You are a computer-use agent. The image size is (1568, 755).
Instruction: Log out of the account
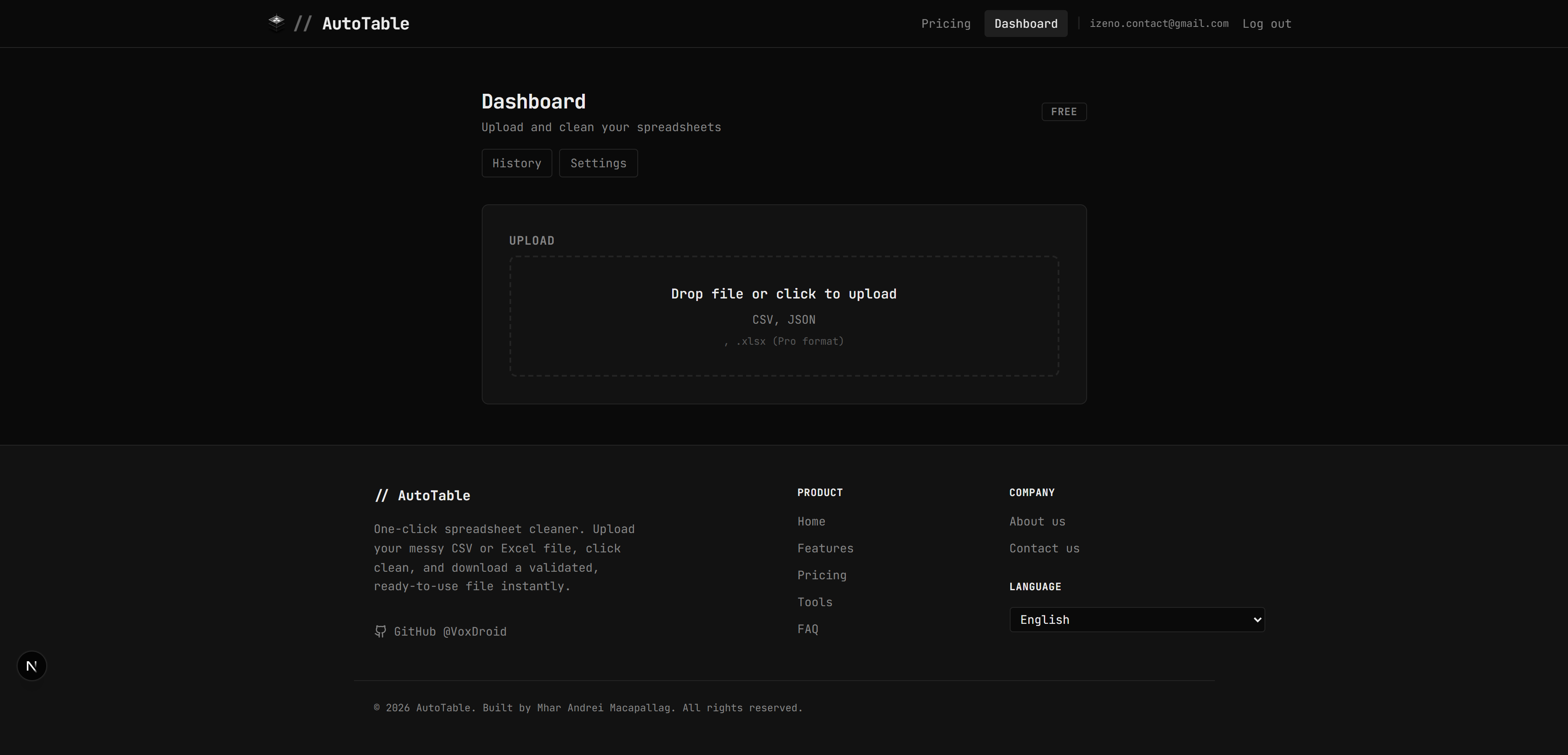click(1267, 23)
